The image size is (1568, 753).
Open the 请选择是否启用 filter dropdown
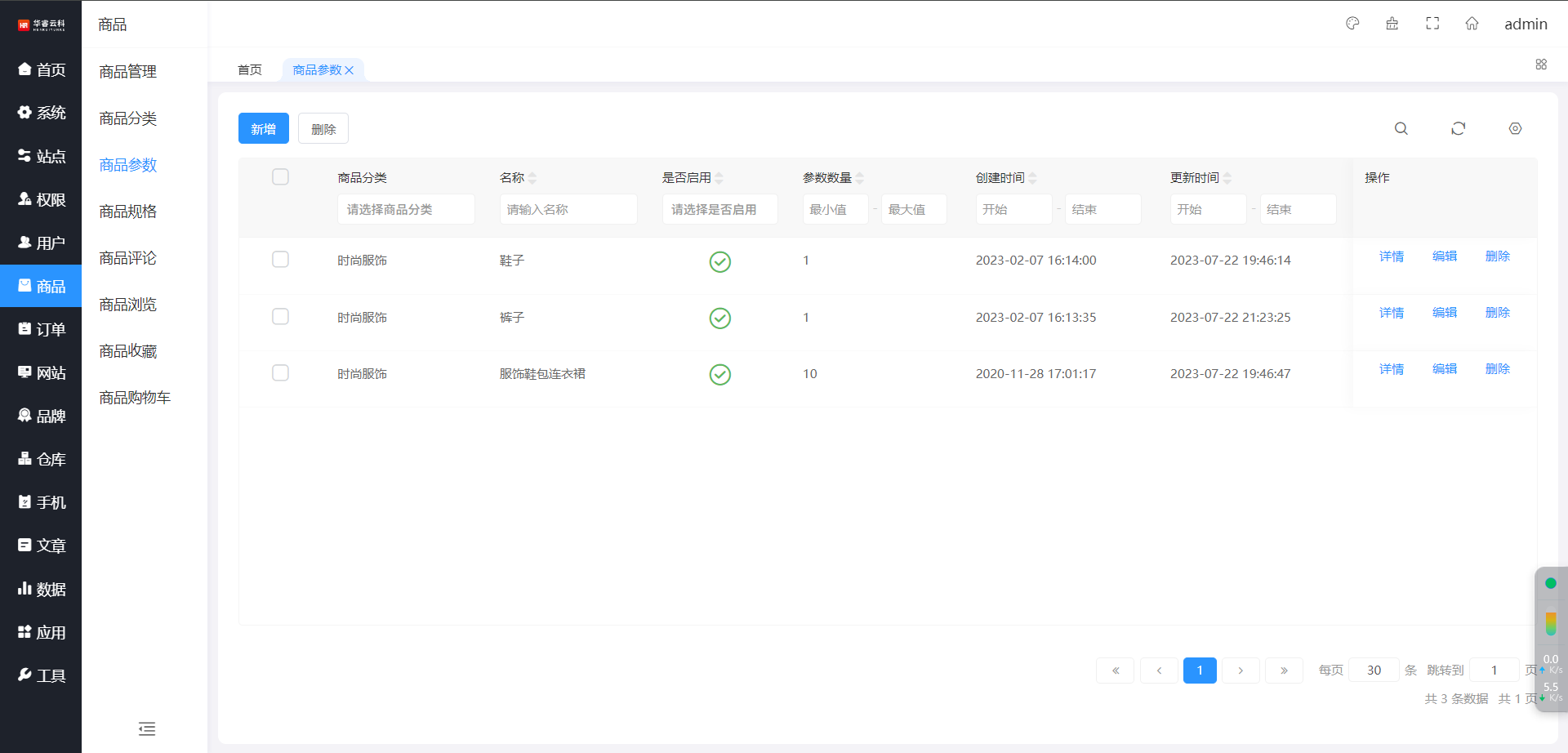(x=719, y=209)
